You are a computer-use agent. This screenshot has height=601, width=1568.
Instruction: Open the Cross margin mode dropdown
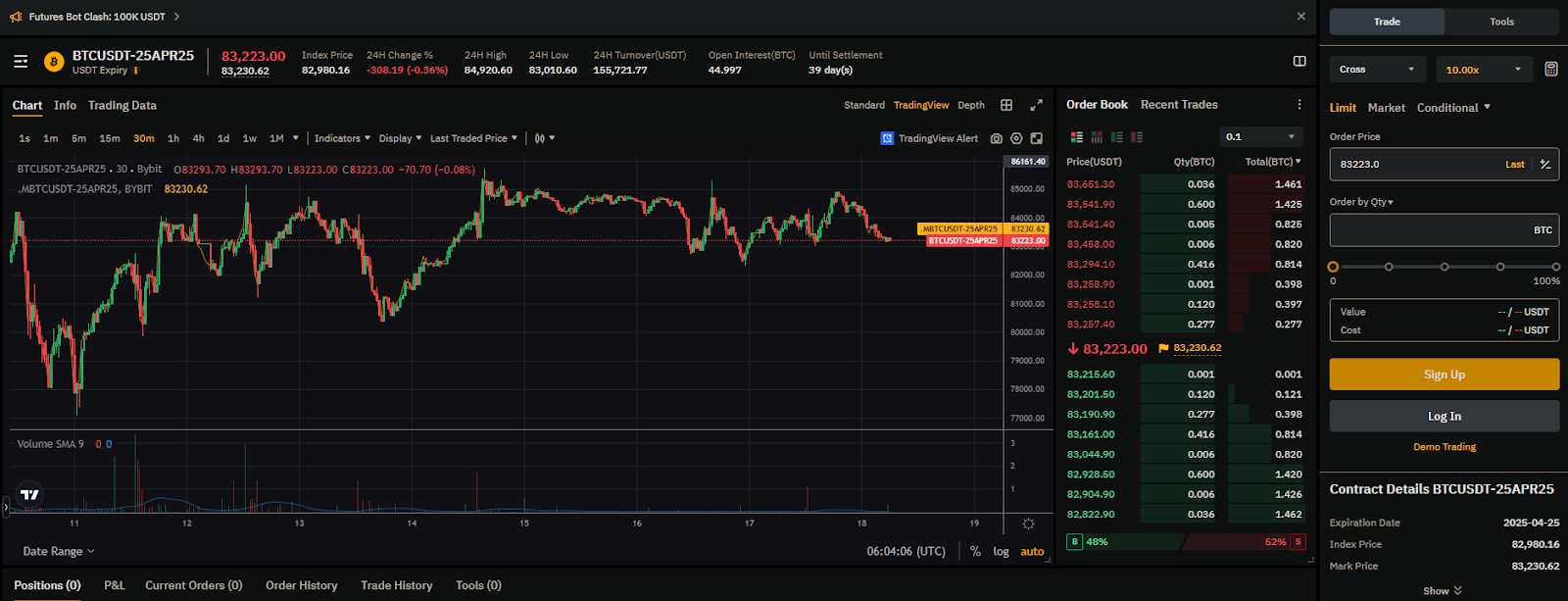click(x=1376, y=70)
